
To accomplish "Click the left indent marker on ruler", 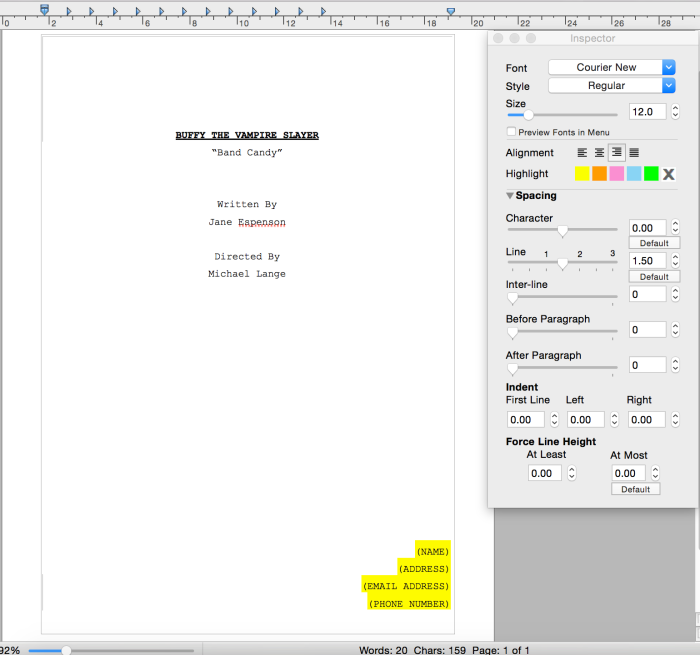I will pos(44,9).
